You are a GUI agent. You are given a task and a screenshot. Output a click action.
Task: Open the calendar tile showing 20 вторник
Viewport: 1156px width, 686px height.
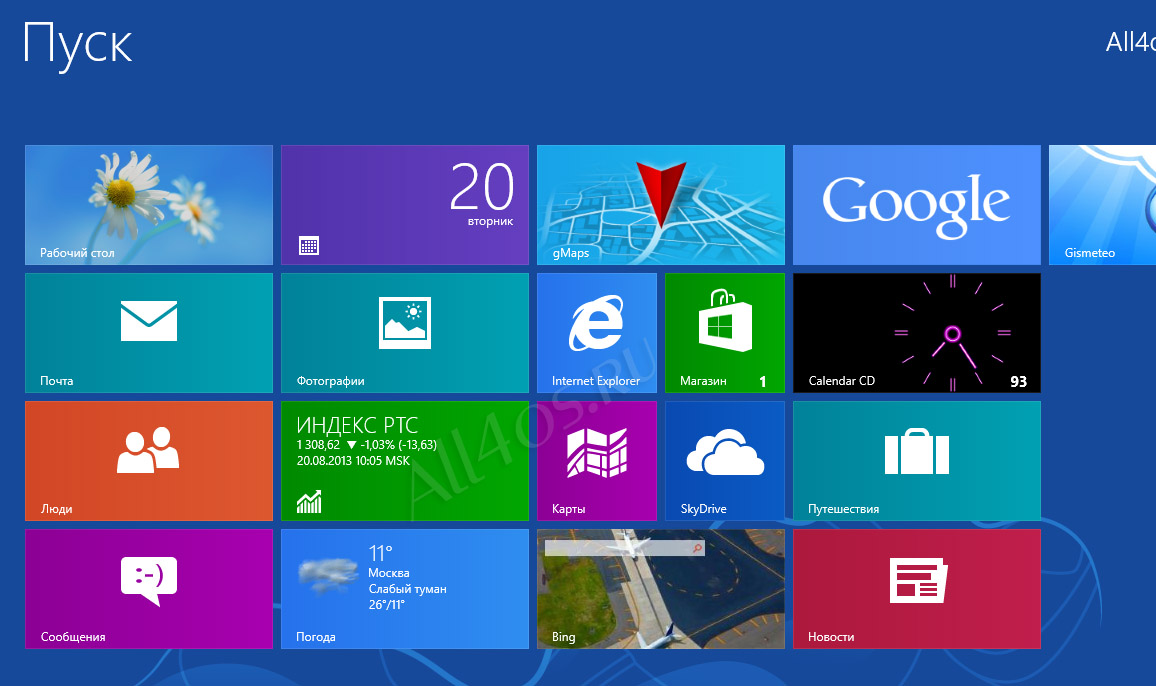point(405,205)
